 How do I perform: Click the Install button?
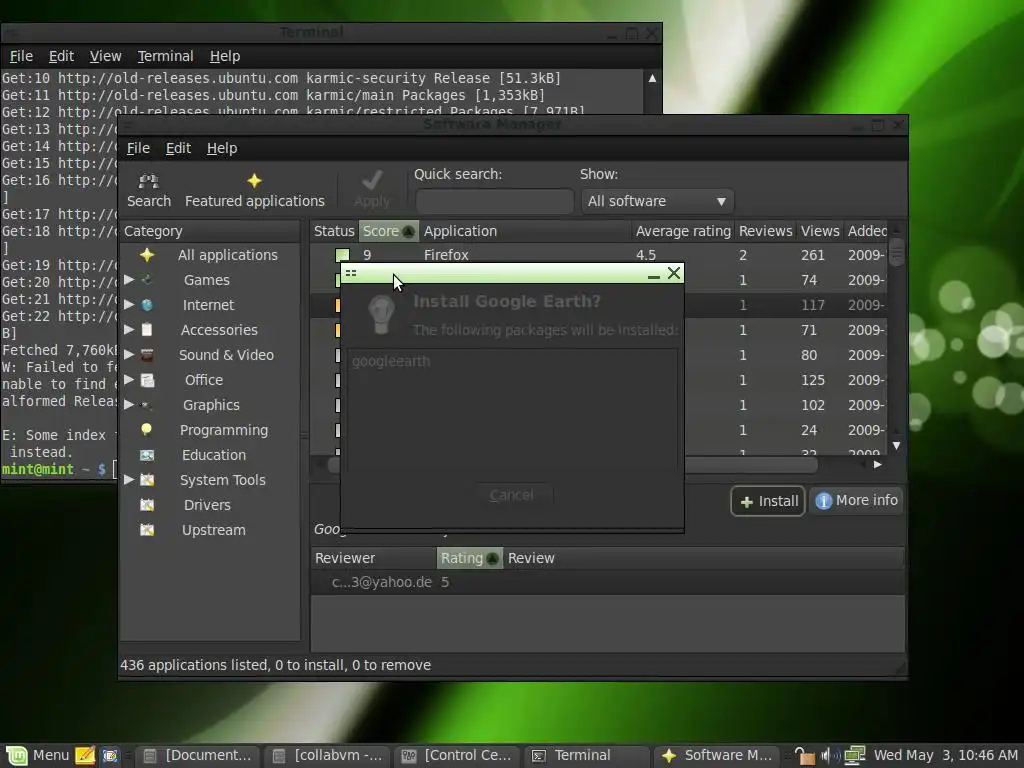point(768,501)
